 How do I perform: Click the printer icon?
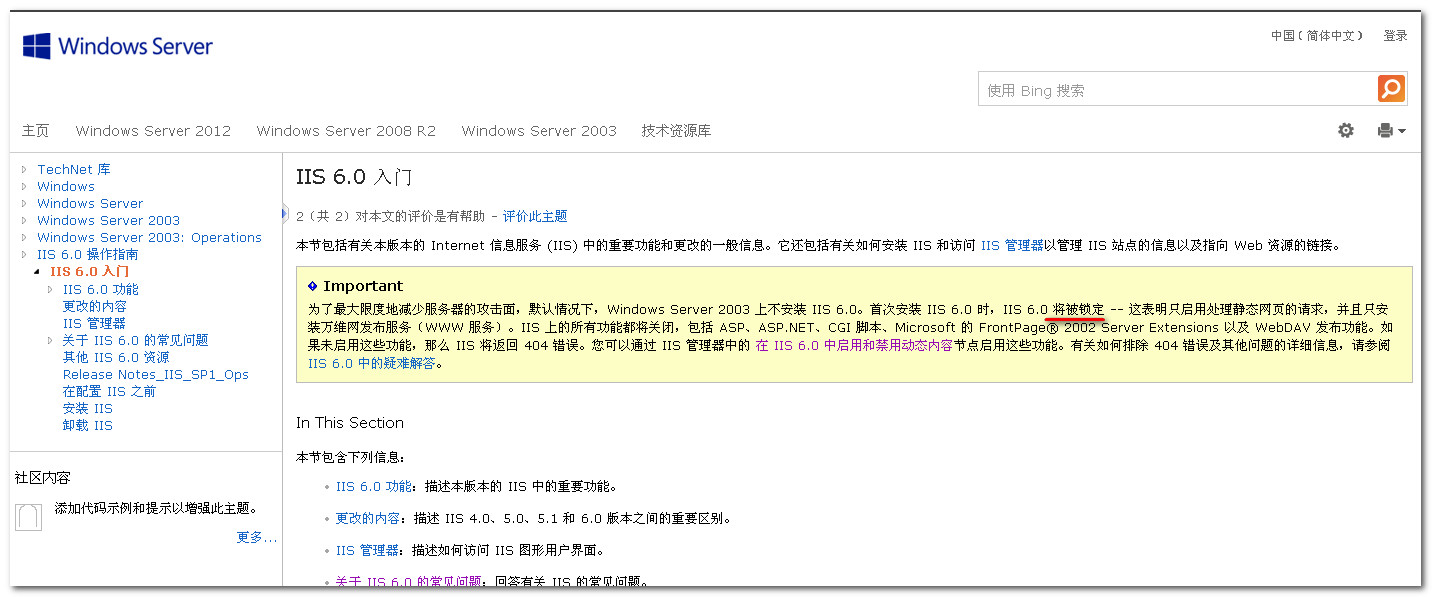(x=1385, y=130)
